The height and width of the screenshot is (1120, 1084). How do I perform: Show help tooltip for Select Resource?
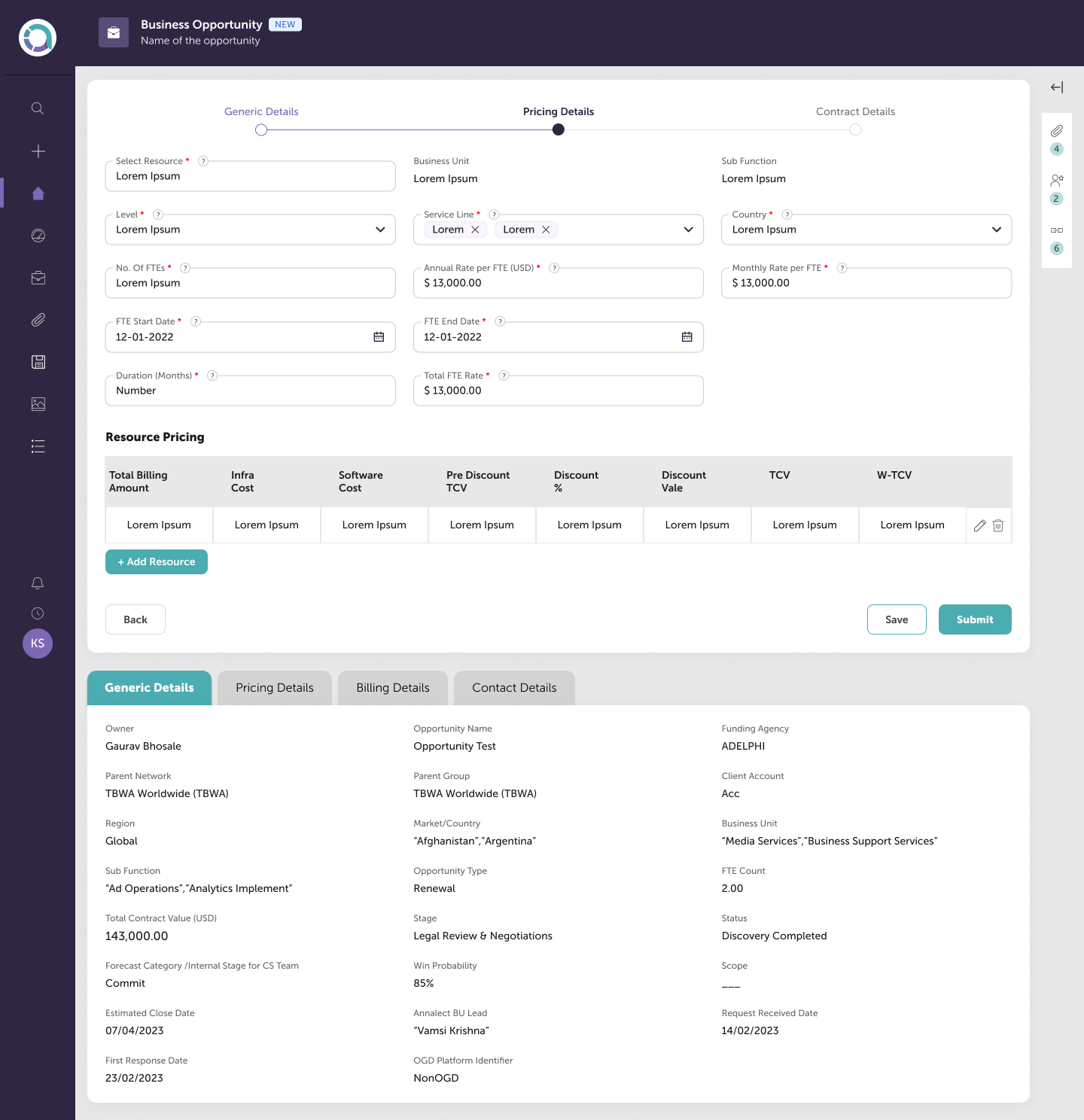pyautogui.click(x=203, y=161)
